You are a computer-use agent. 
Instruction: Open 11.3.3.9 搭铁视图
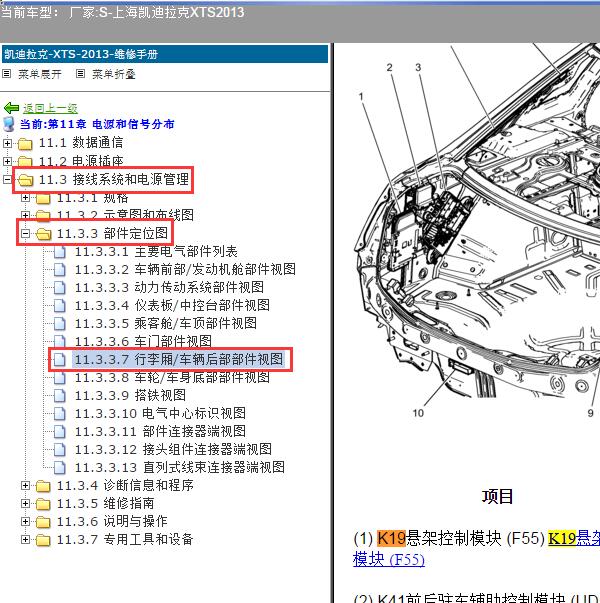pos(130,395)
